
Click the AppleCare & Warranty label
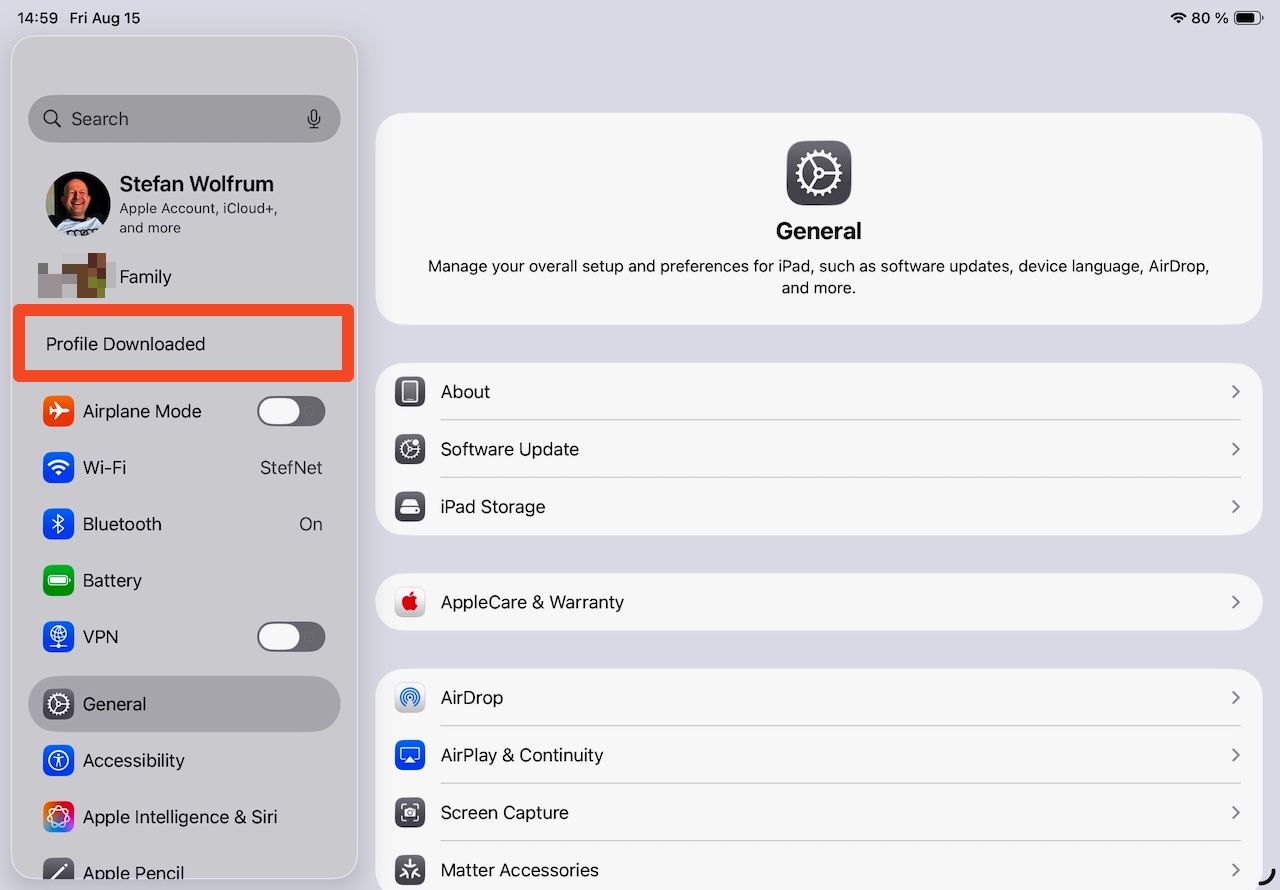[x=532, y=602]
